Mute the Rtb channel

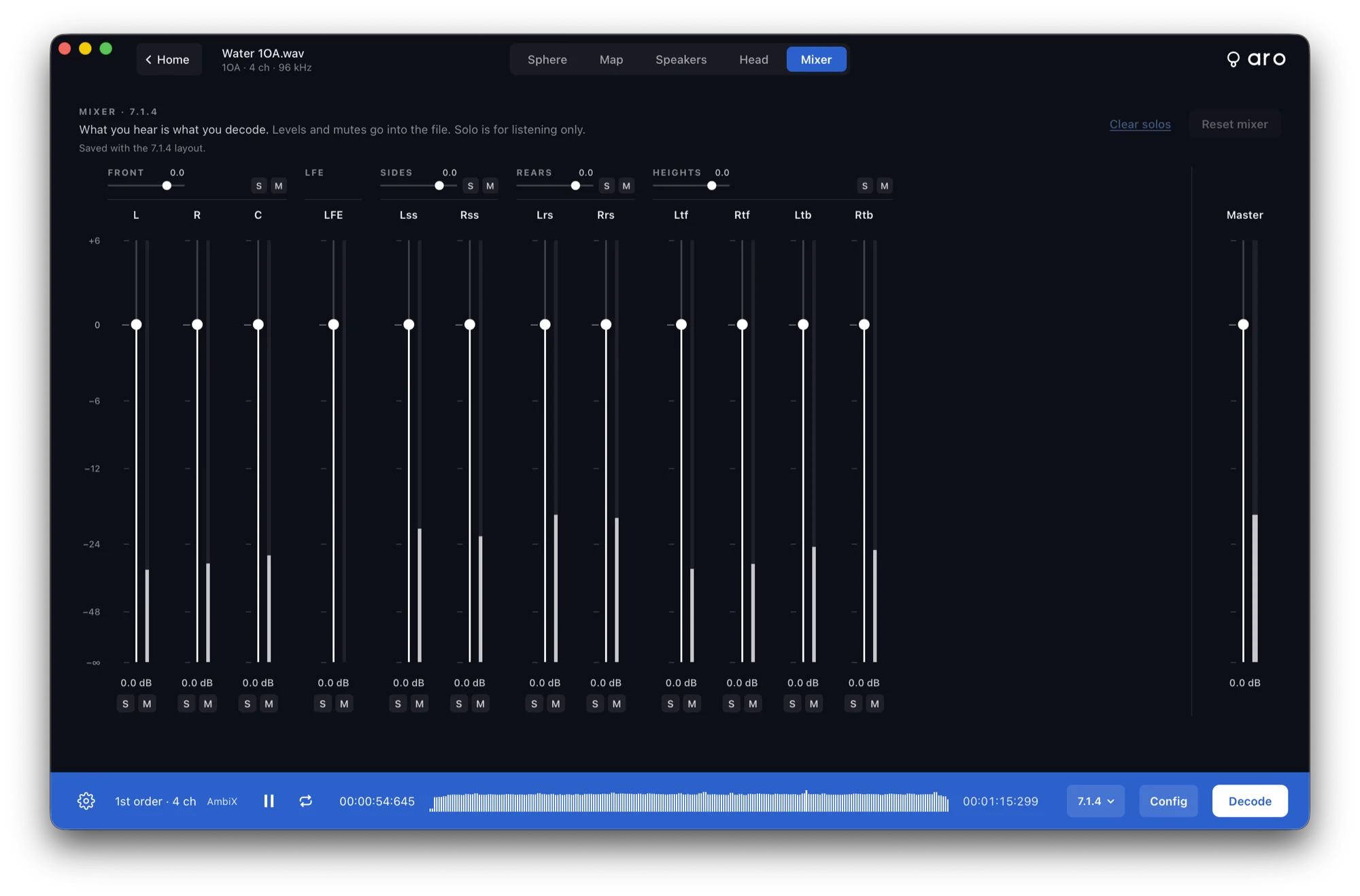point(875,704)
